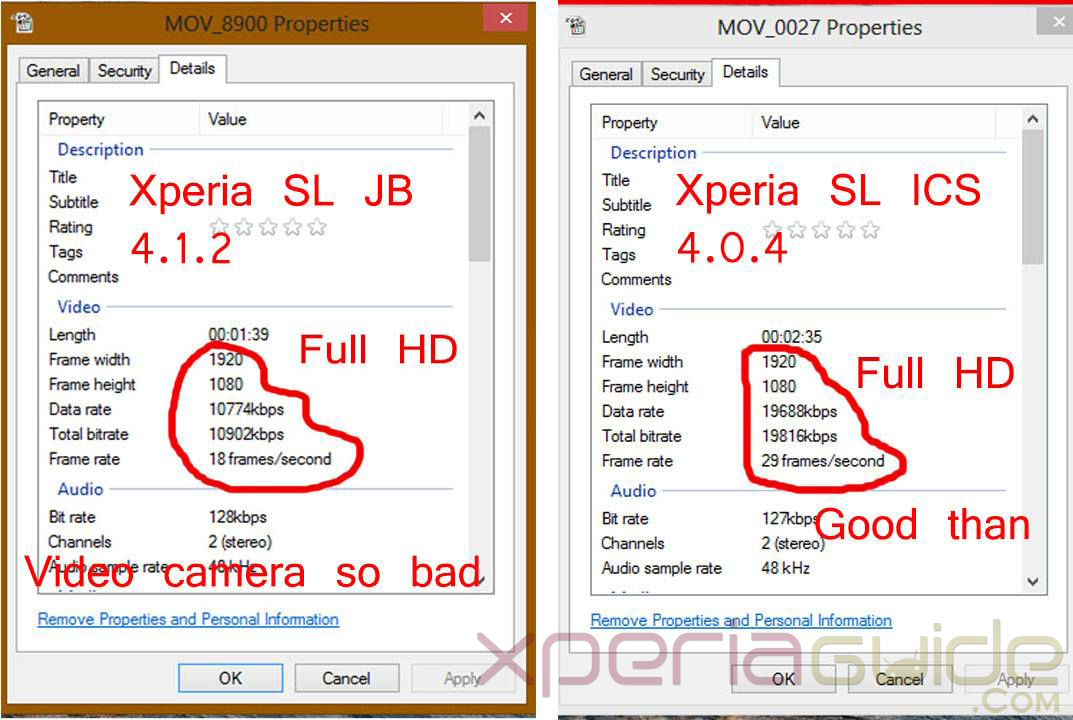Click scroll-down arrow in MOV_0027 details list
Image resolution: width=1073 pixels, height=720 pixels.
pyautogui.click(x=1033, y=582)
